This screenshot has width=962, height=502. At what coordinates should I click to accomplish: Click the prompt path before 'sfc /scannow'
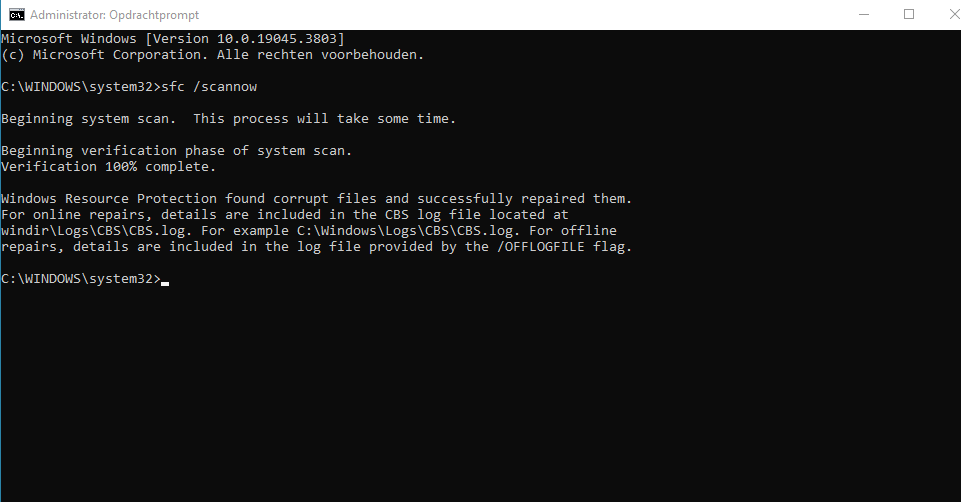(80, 87)
